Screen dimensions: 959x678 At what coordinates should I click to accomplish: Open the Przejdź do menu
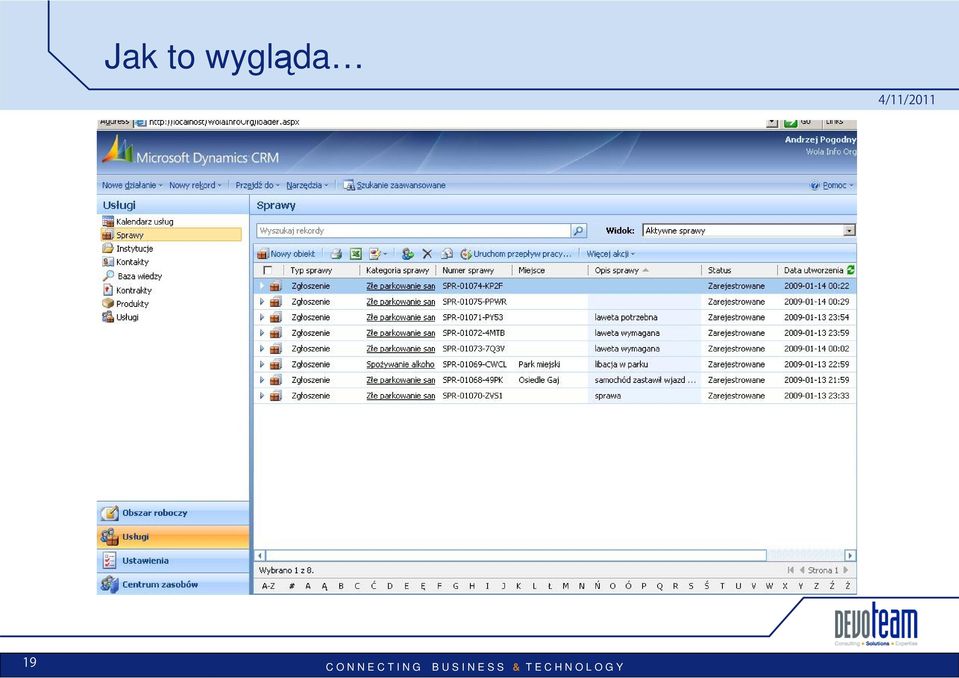257,185
